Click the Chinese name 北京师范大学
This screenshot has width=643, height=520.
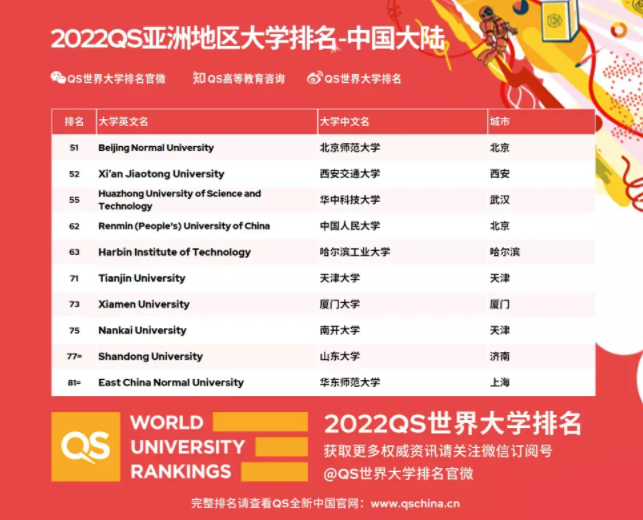(350, 148)
